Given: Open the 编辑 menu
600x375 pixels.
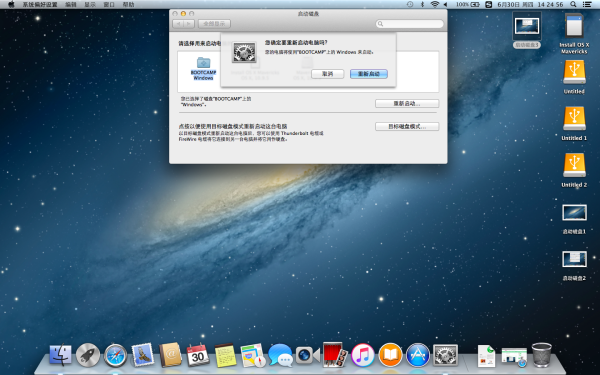Looking at the screenshot, I should [71, 5].
